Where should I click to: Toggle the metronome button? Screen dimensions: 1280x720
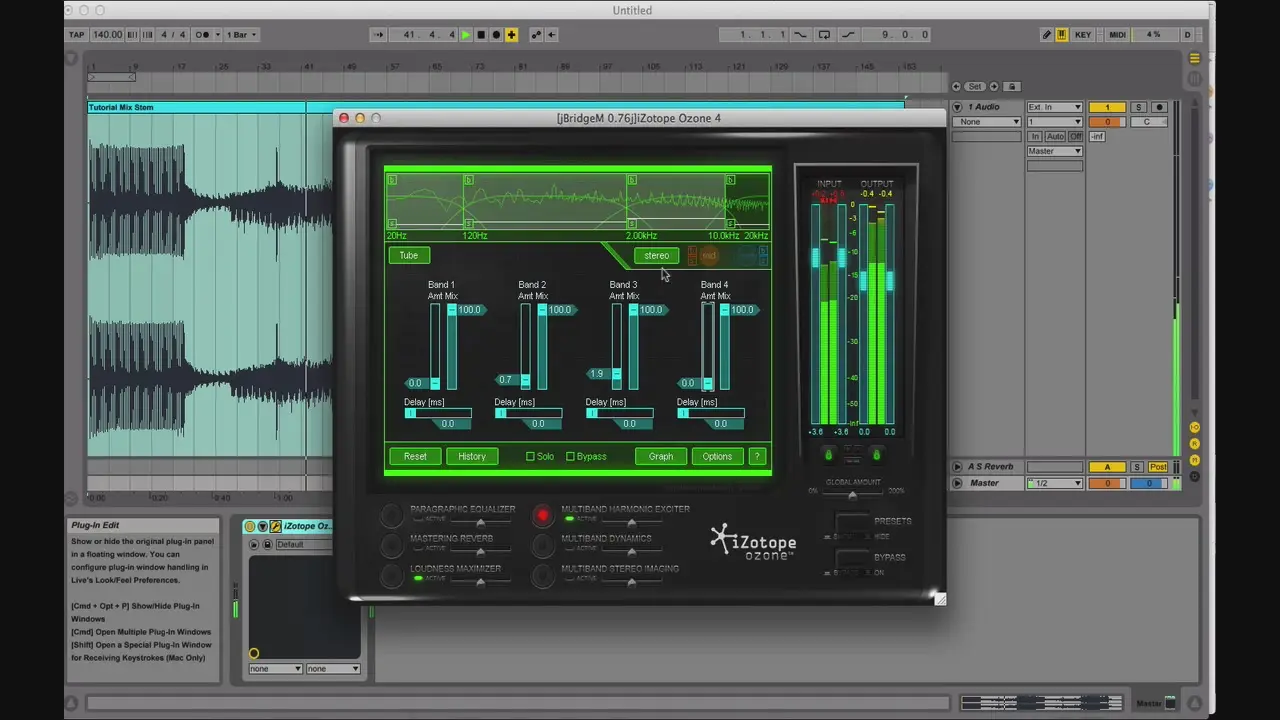click(x=203, y=35)
